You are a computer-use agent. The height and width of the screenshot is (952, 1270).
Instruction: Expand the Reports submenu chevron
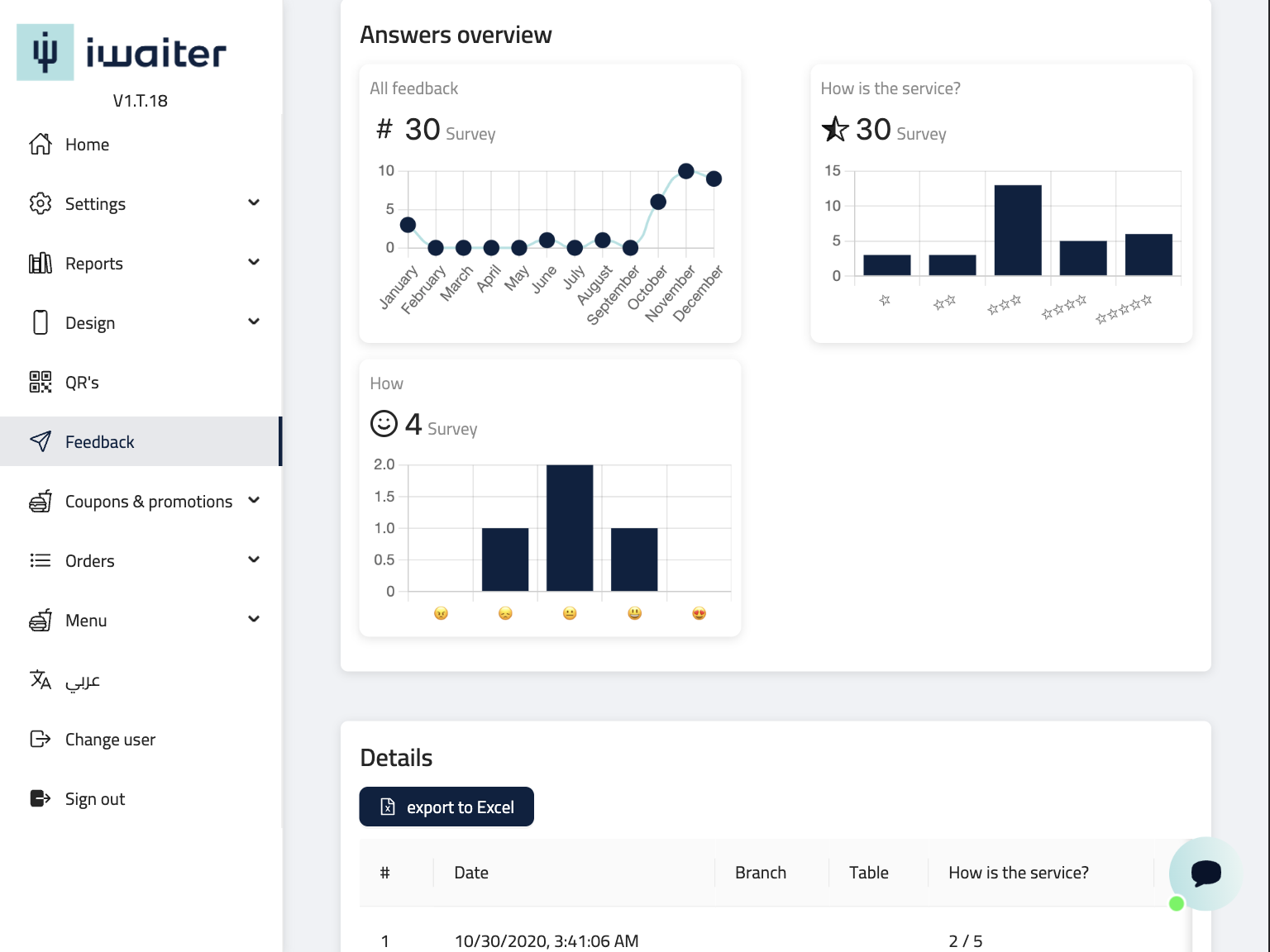(x=254, y=262)
